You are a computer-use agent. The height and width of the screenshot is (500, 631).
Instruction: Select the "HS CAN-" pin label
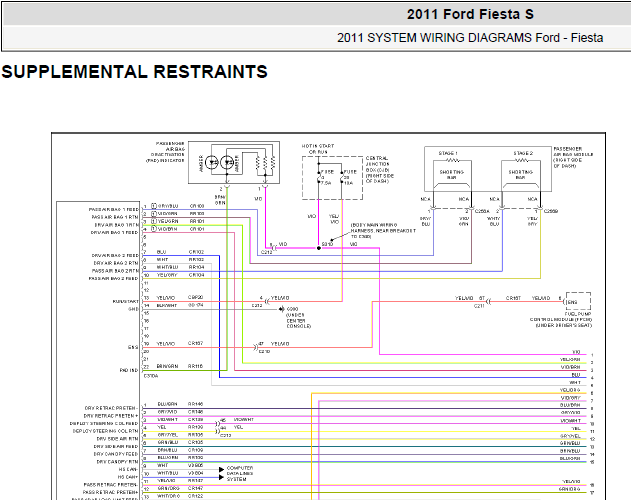pos(128,469)
